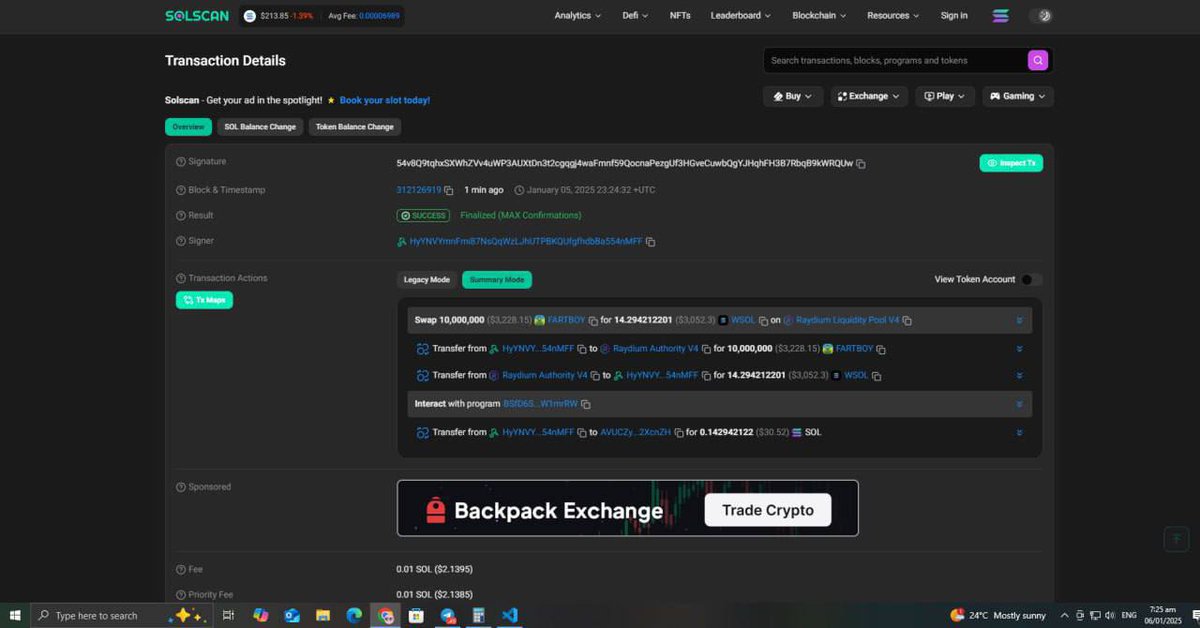Select the Overview tab

click(188, 127)
